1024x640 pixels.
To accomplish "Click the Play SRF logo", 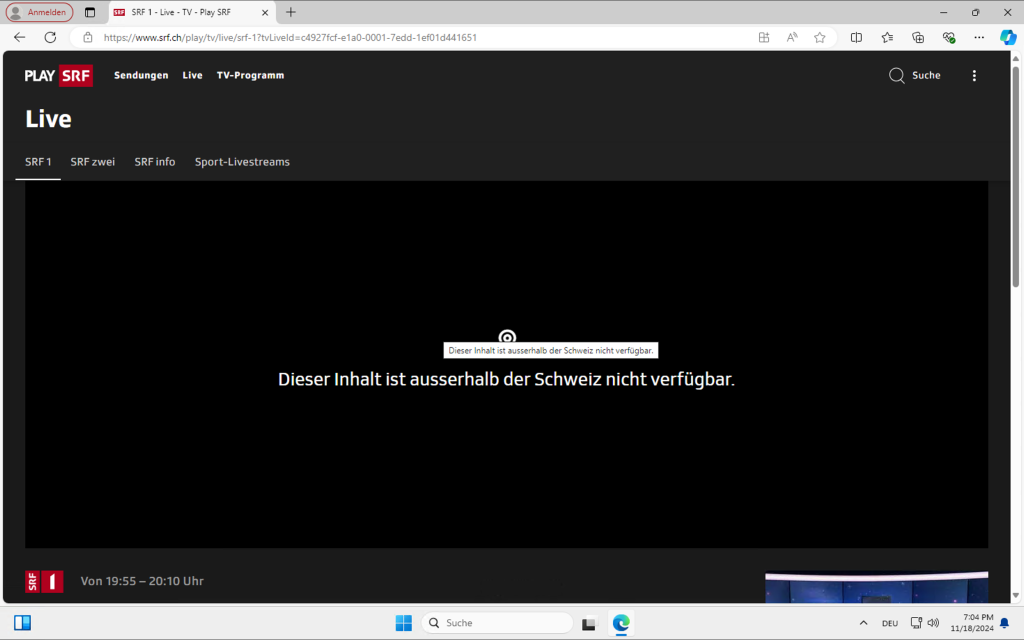I will click(x=59, y=75).
